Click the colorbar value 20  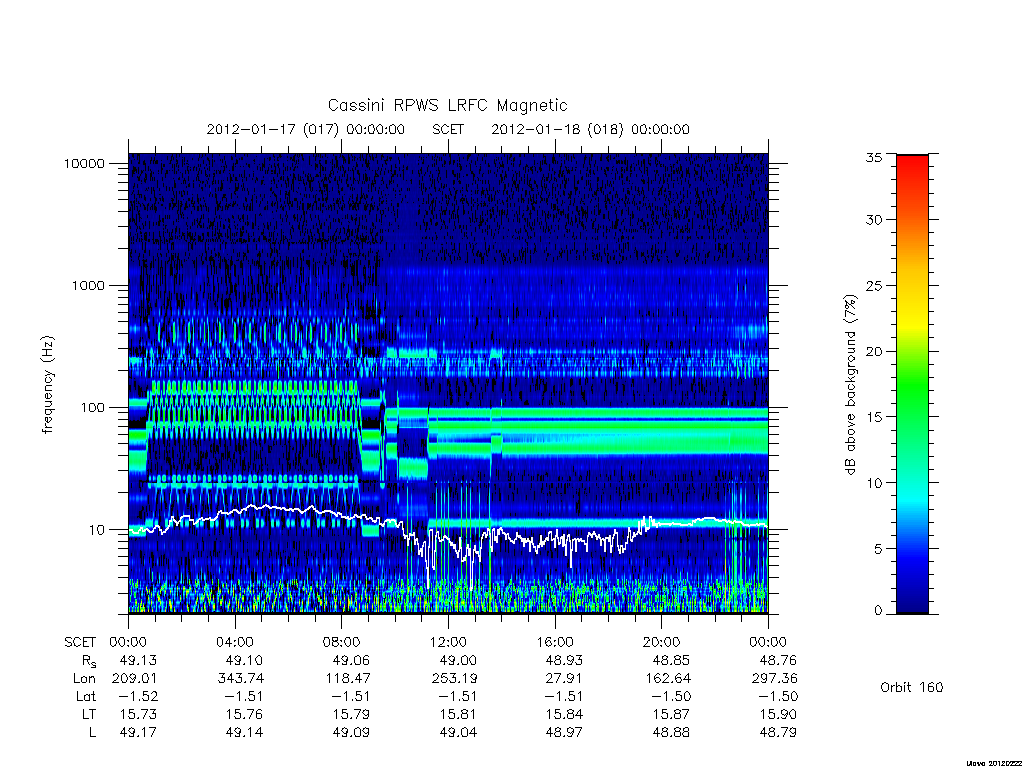point(873,351)
